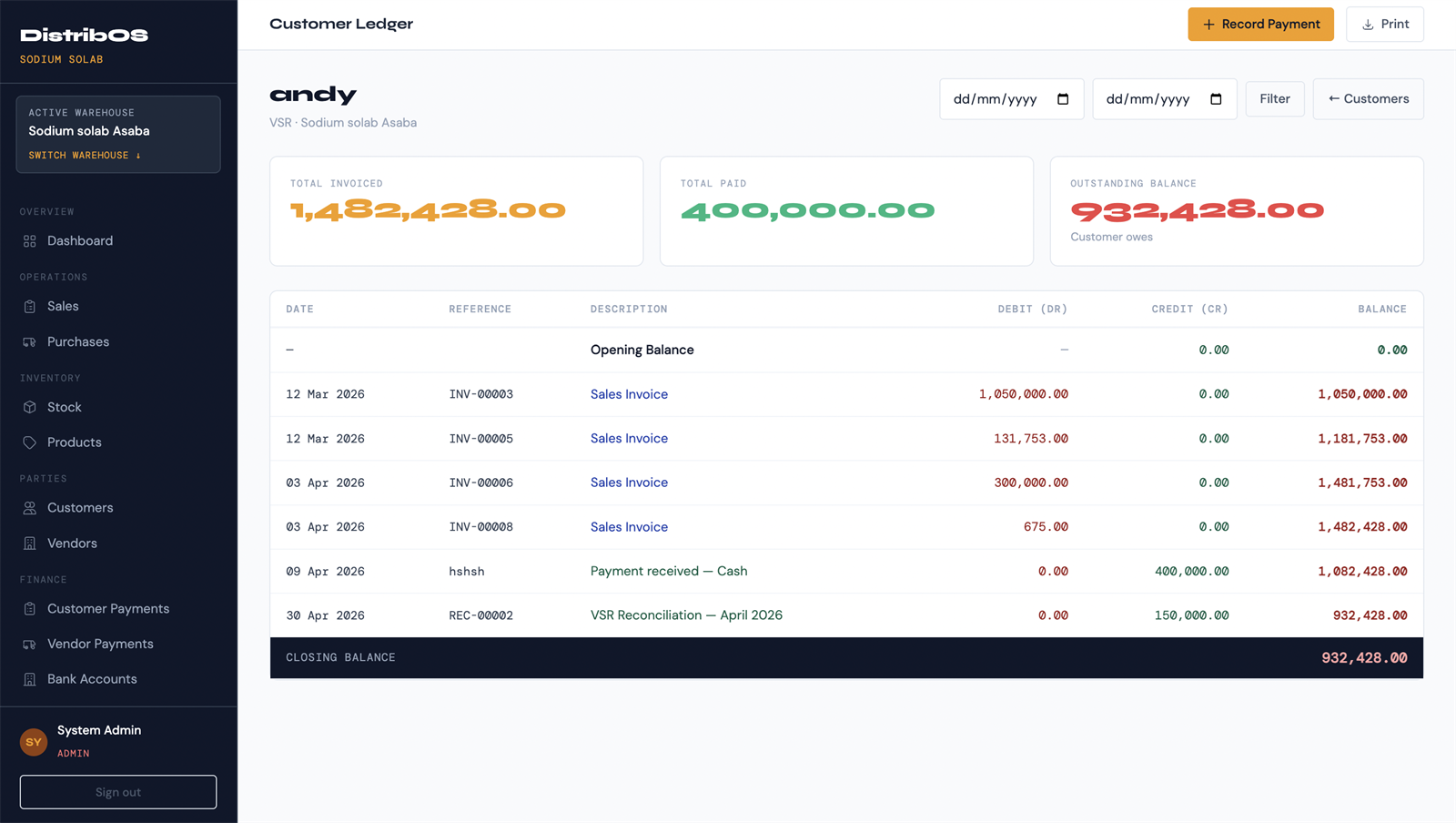Image resolution: width=1456 pixels, height=823 pixels.
Task: Click reference 'INV-00003'
Action: (x=480, y=394)
